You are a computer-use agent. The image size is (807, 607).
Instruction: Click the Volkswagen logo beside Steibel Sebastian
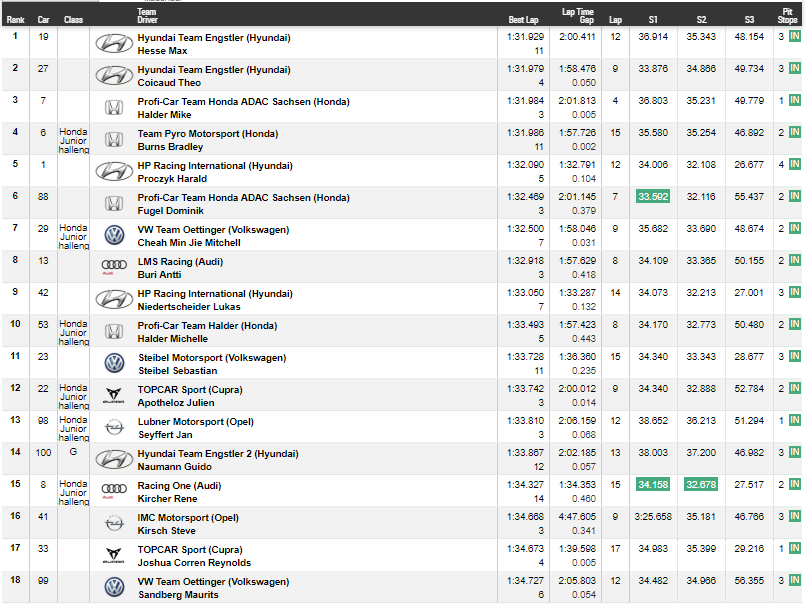tap(113, 363)
